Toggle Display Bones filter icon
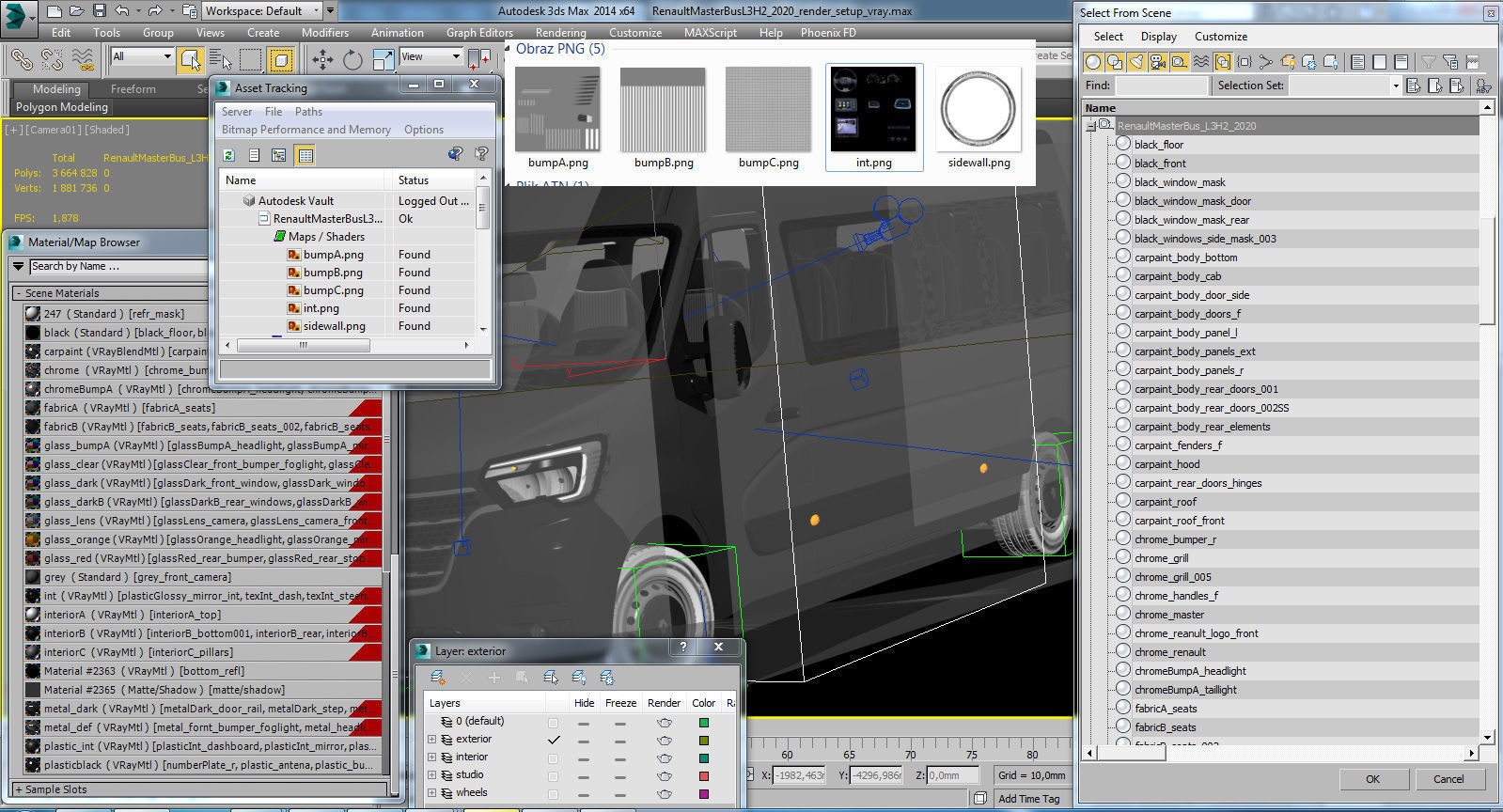The image size is (1503, 812). click(x=1265, y=62)
